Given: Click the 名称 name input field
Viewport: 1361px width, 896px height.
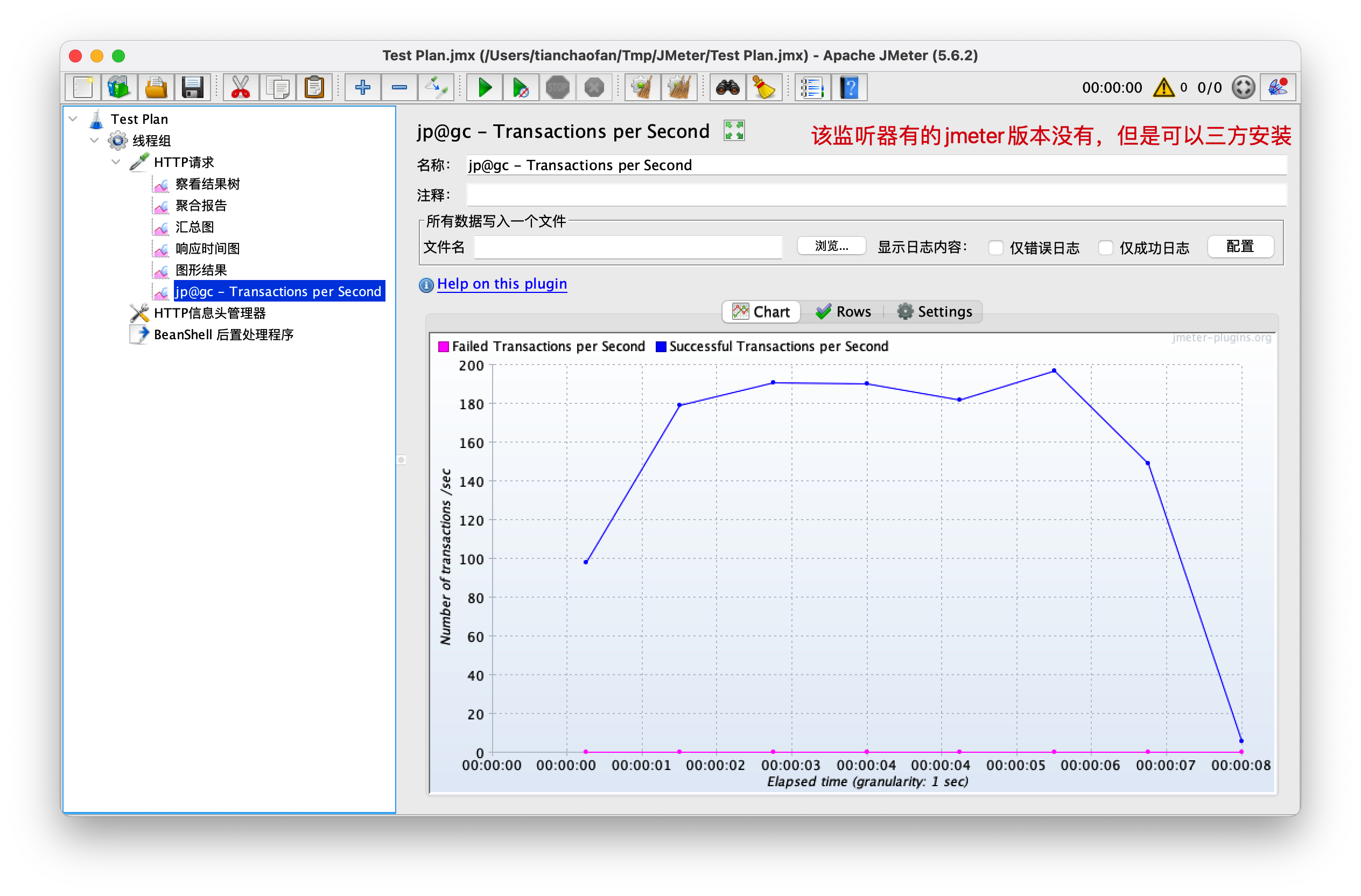Looking at the screenshot, I should [876, 165].
